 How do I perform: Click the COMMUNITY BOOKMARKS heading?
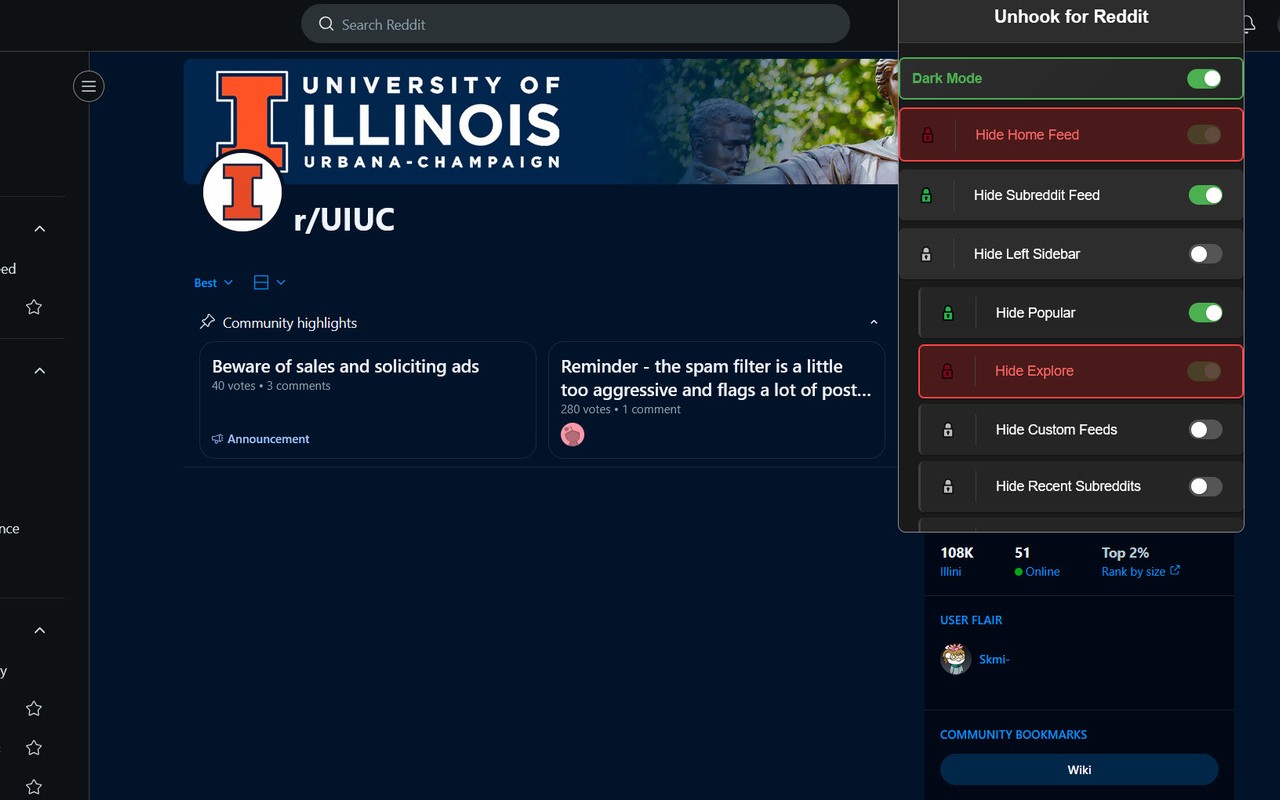pyautogui.click(x=1013, y=735)
